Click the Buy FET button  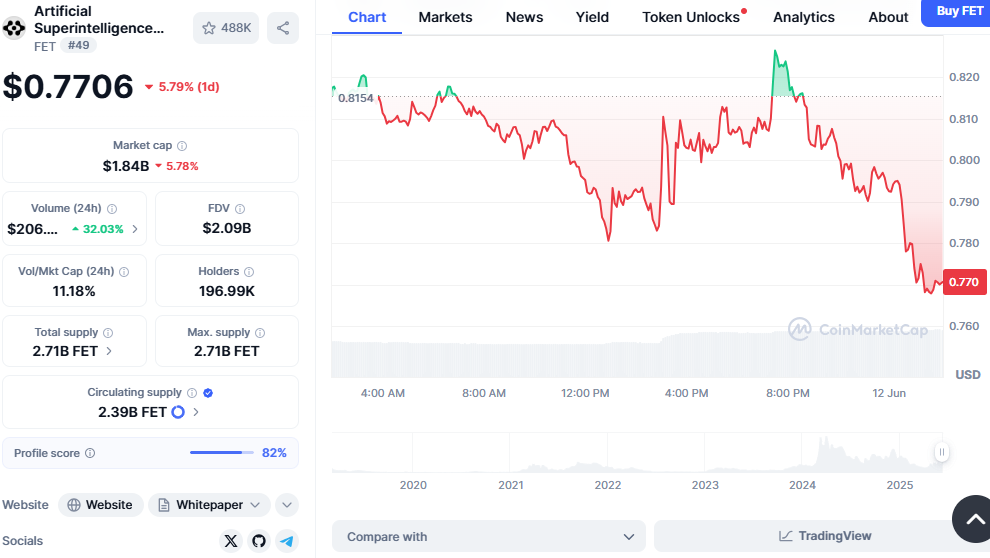[x=957, y=12]
